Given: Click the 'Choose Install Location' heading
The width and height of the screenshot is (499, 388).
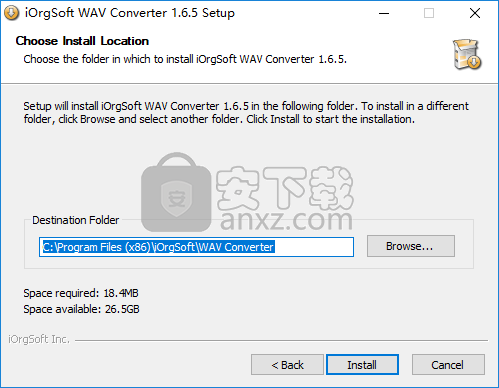Looking at the screenshot, I should 82,41.
